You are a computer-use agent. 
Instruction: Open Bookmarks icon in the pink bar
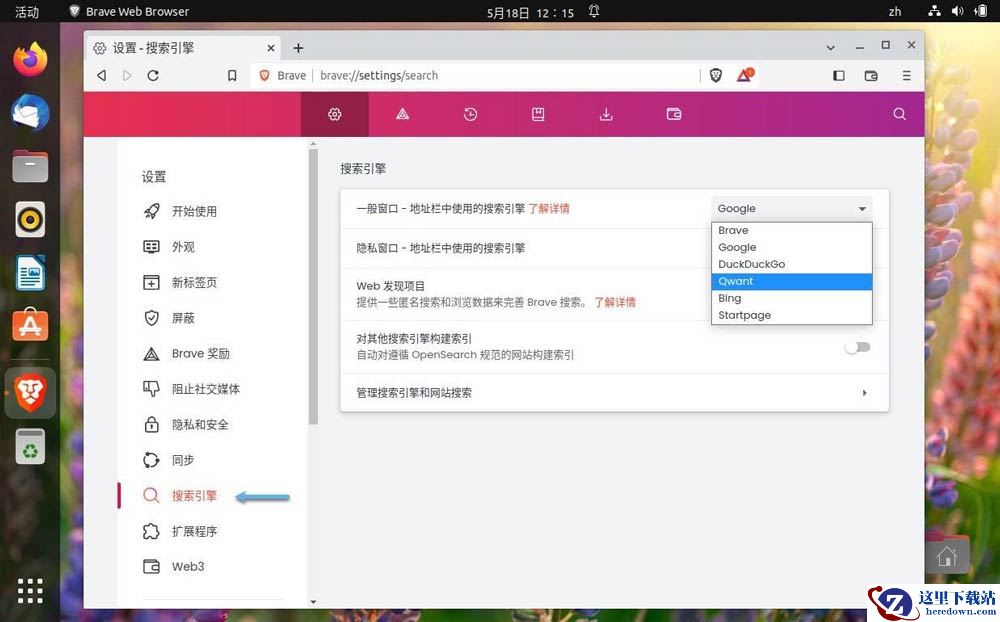point(538,114)
